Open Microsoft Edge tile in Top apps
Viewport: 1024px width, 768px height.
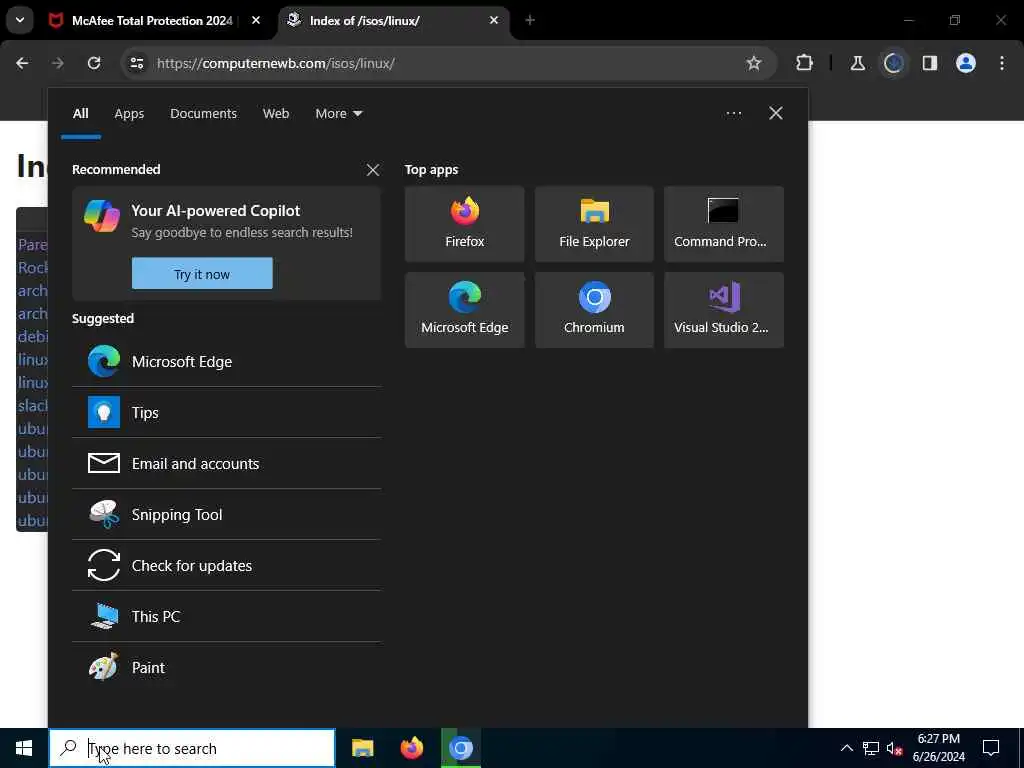point(464,310)
